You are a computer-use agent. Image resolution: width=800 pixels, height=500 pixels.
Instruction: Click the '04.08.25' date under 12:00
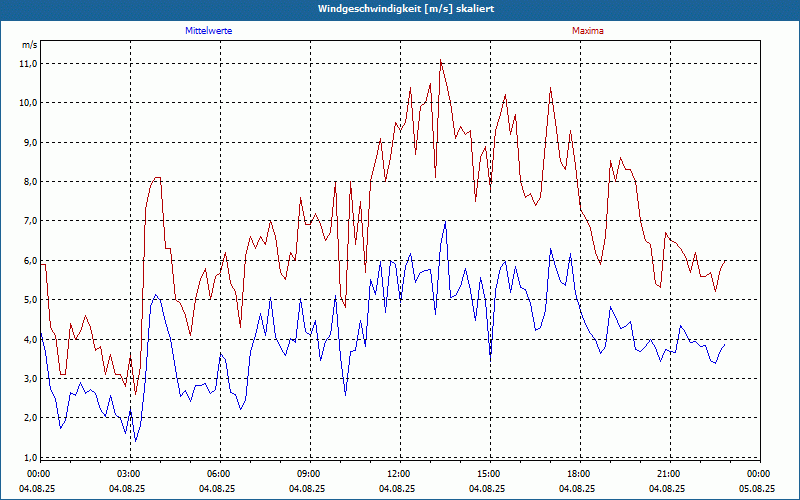[397, 488]
